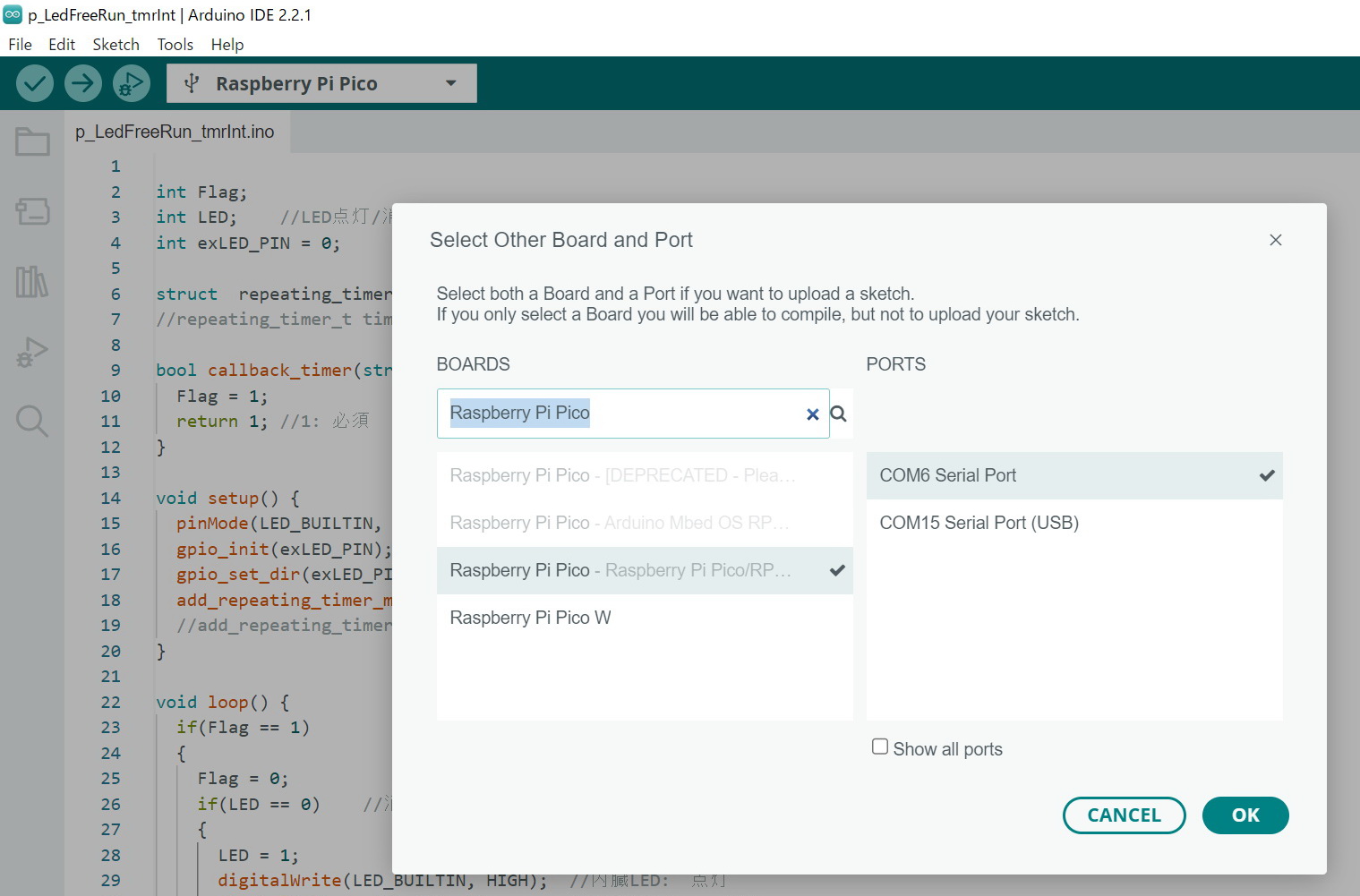Click line number 22 in the editor gutter

110,703
